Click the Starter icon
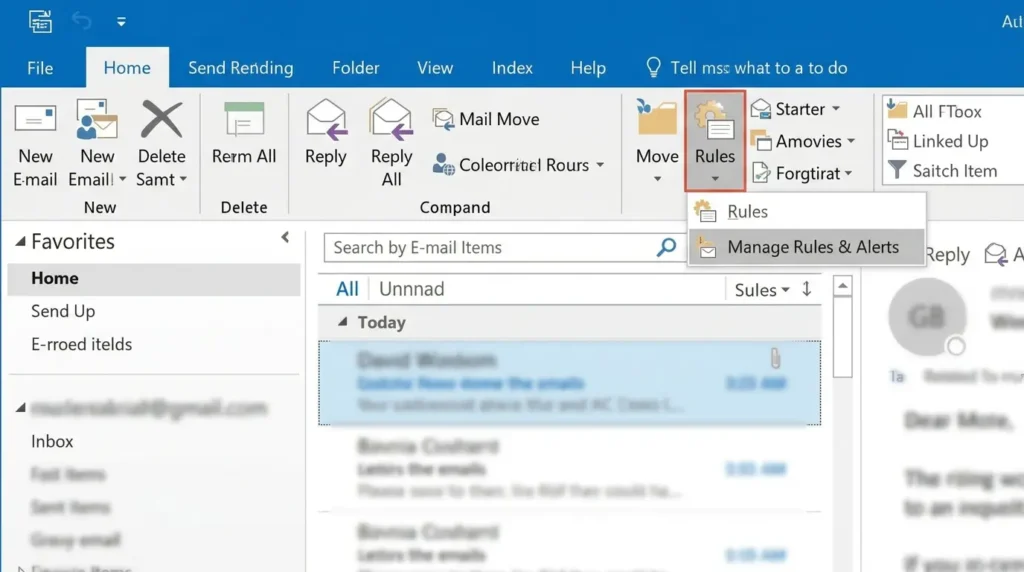 click(x=761, y=109)
